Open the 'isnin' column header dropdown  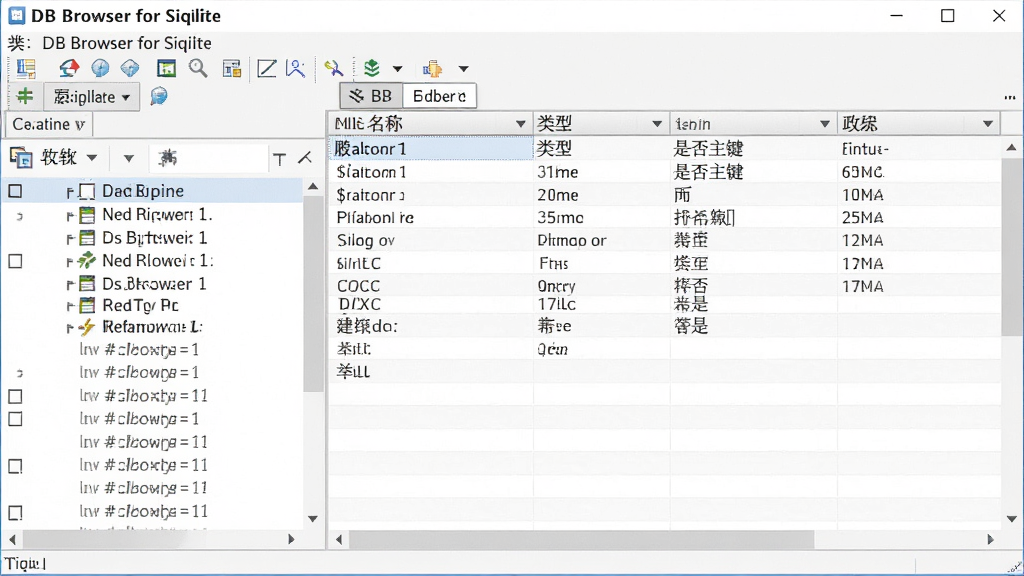point(825,124)
